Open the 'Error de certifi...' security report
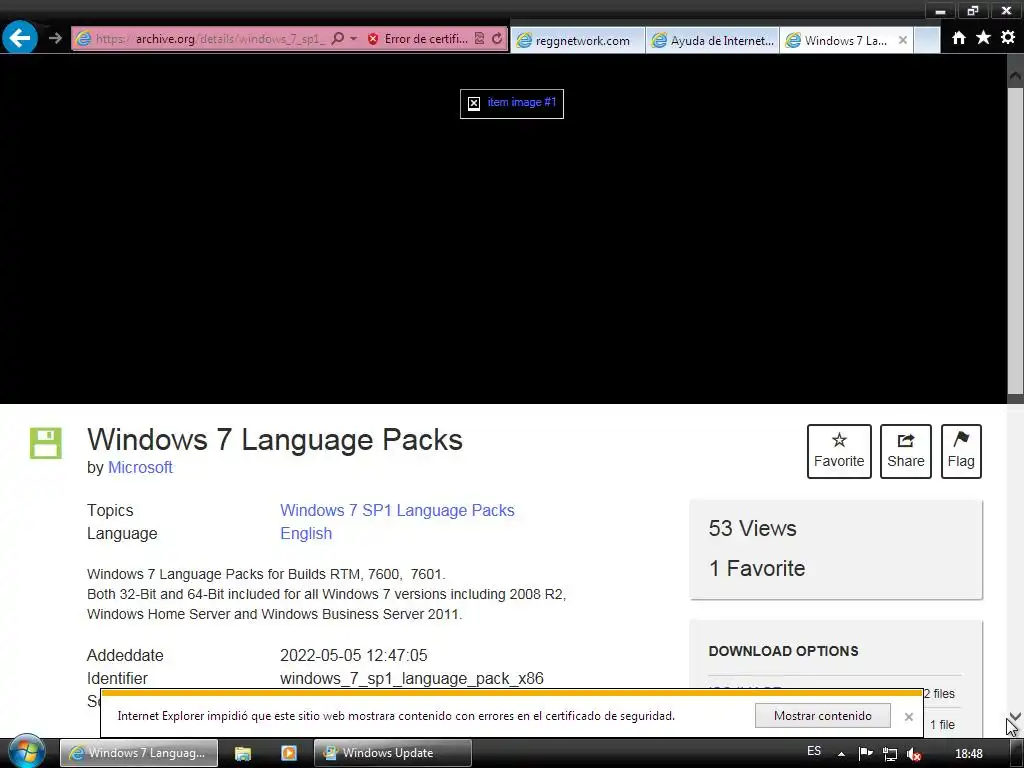This screenshot has height=768, width=1024. pos(426,39)
